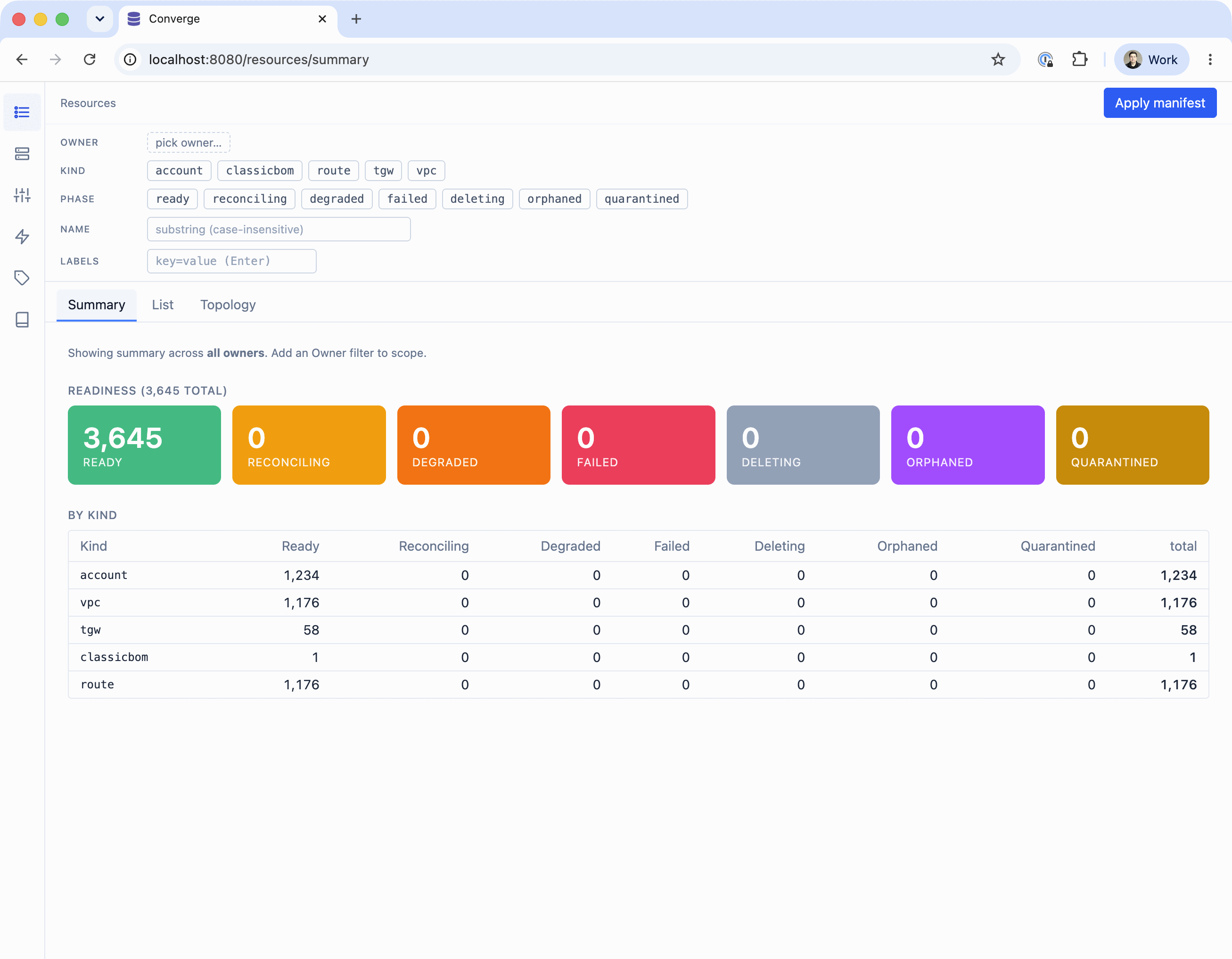
Task: Click the Ready column header
Action: pyautogui.click(x=301, y=546)
